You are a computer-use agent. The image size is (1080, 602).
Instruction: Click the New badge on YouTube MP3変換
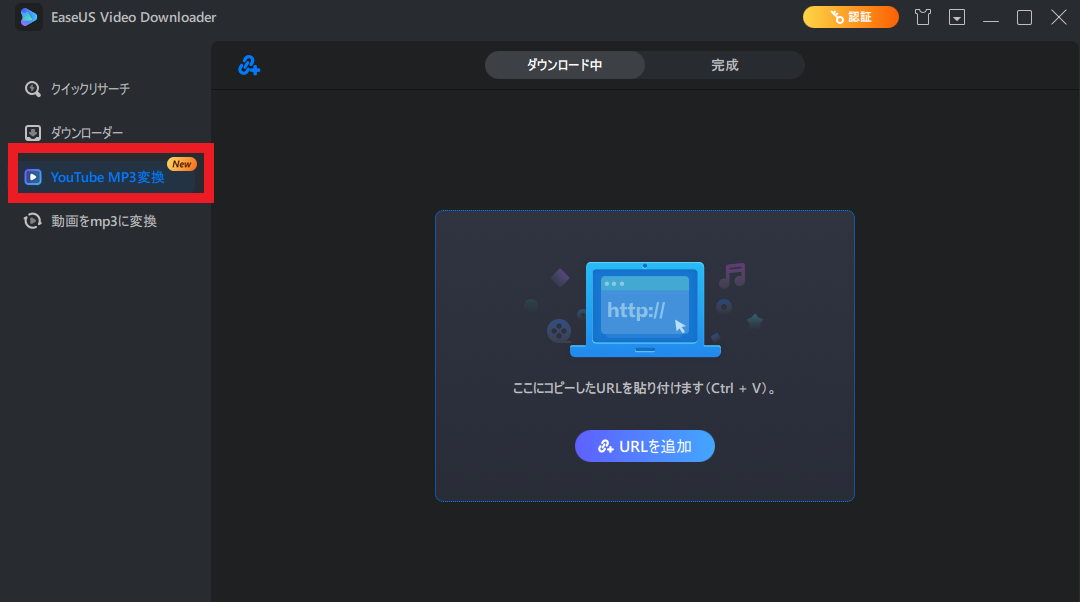[x=182, y=164]
